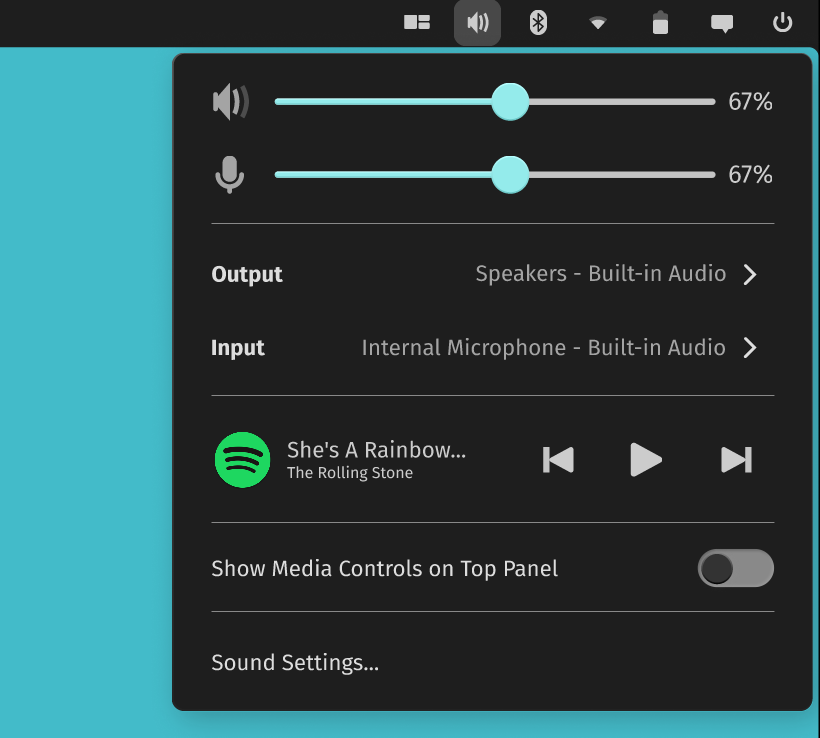Play the current song
820x738 pixels.
pos(646,460)
